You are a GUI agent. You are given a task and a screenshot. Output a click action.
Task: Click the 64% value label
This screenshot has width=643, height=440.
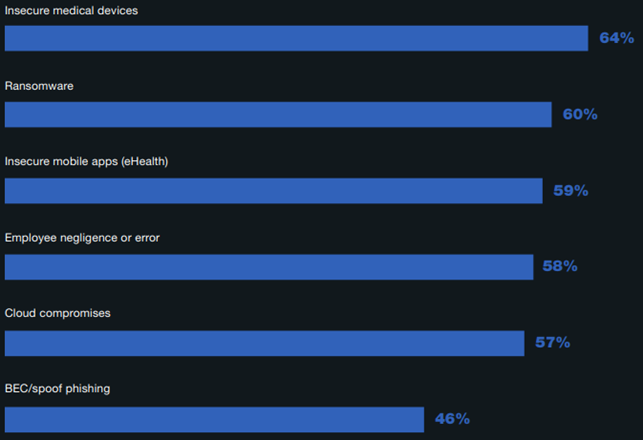click(x=616, y=38)
